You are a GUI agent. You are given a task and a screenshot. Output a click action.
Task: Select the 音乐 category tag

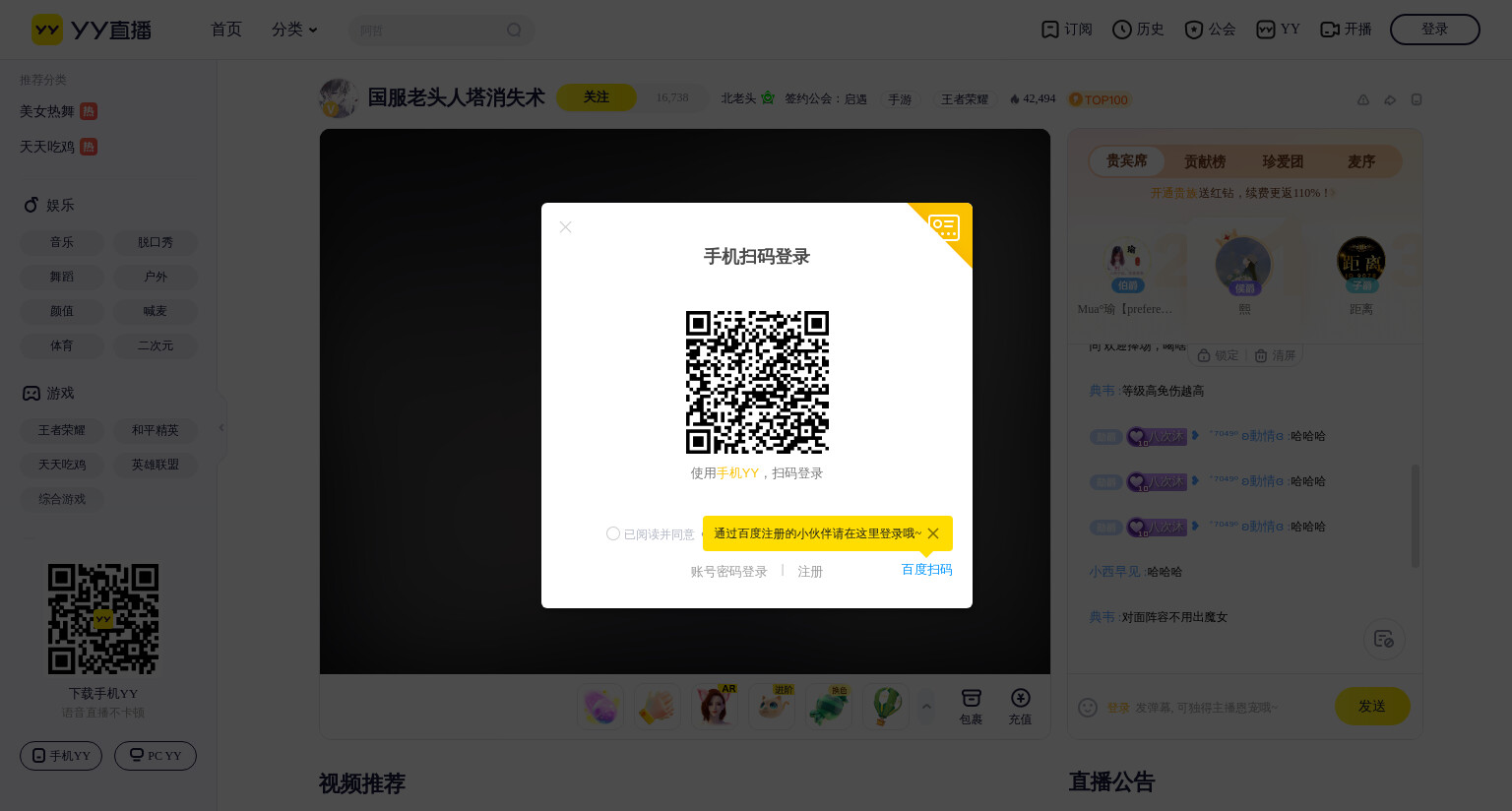click(x=62, y=242)
